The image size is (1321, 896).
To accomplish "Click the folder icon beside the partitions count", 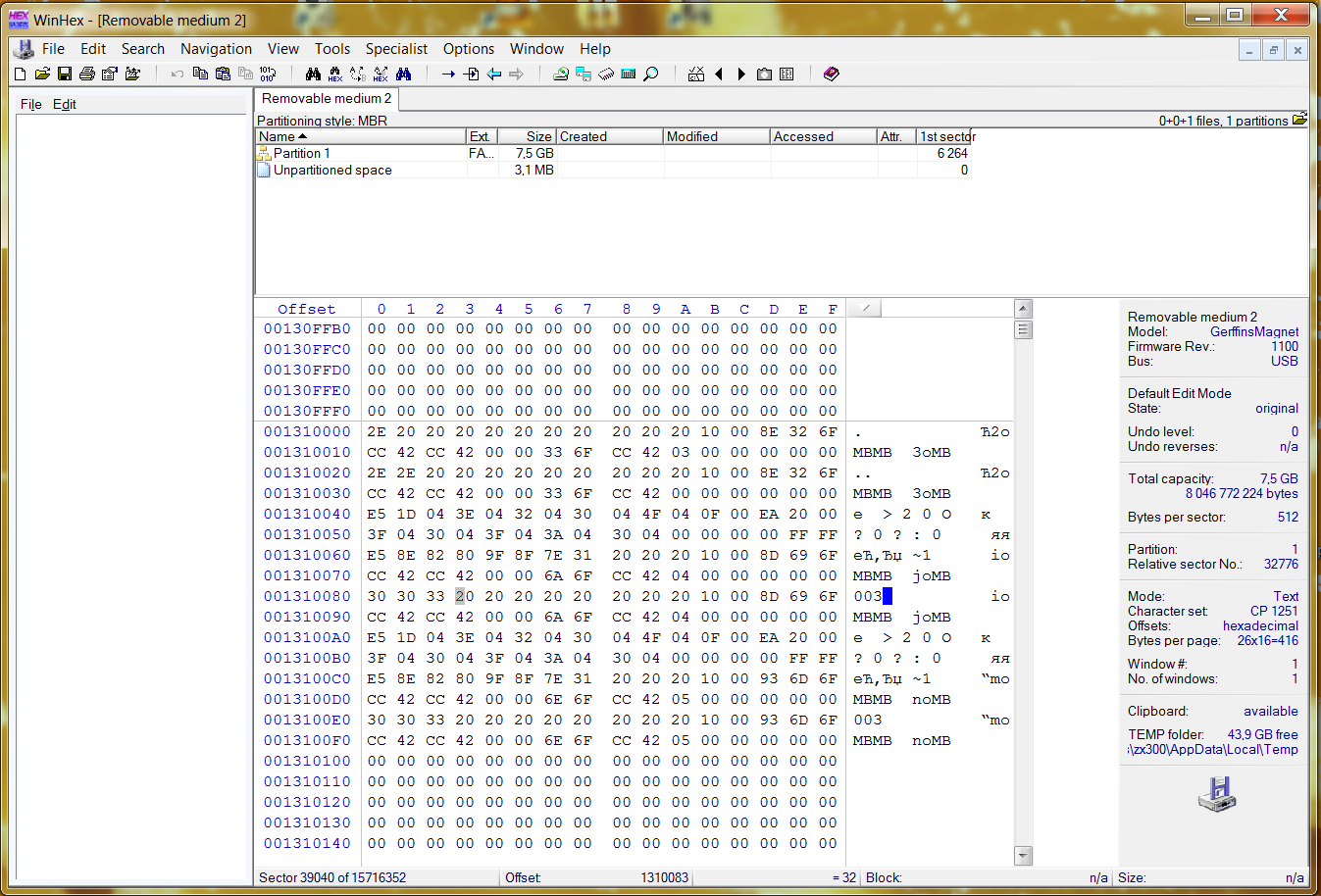I will (x=1299, y=120).
